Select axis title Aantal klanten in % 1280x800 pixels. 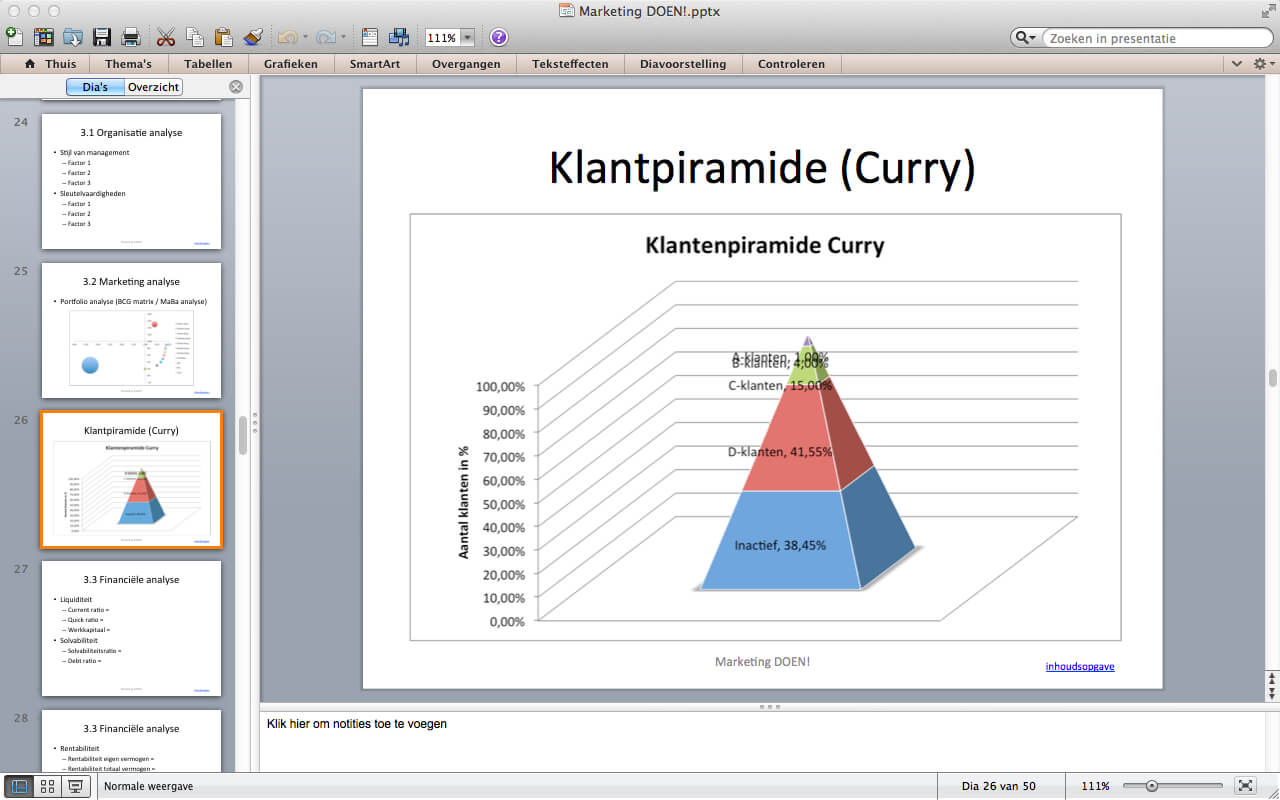tap(464, 501)
